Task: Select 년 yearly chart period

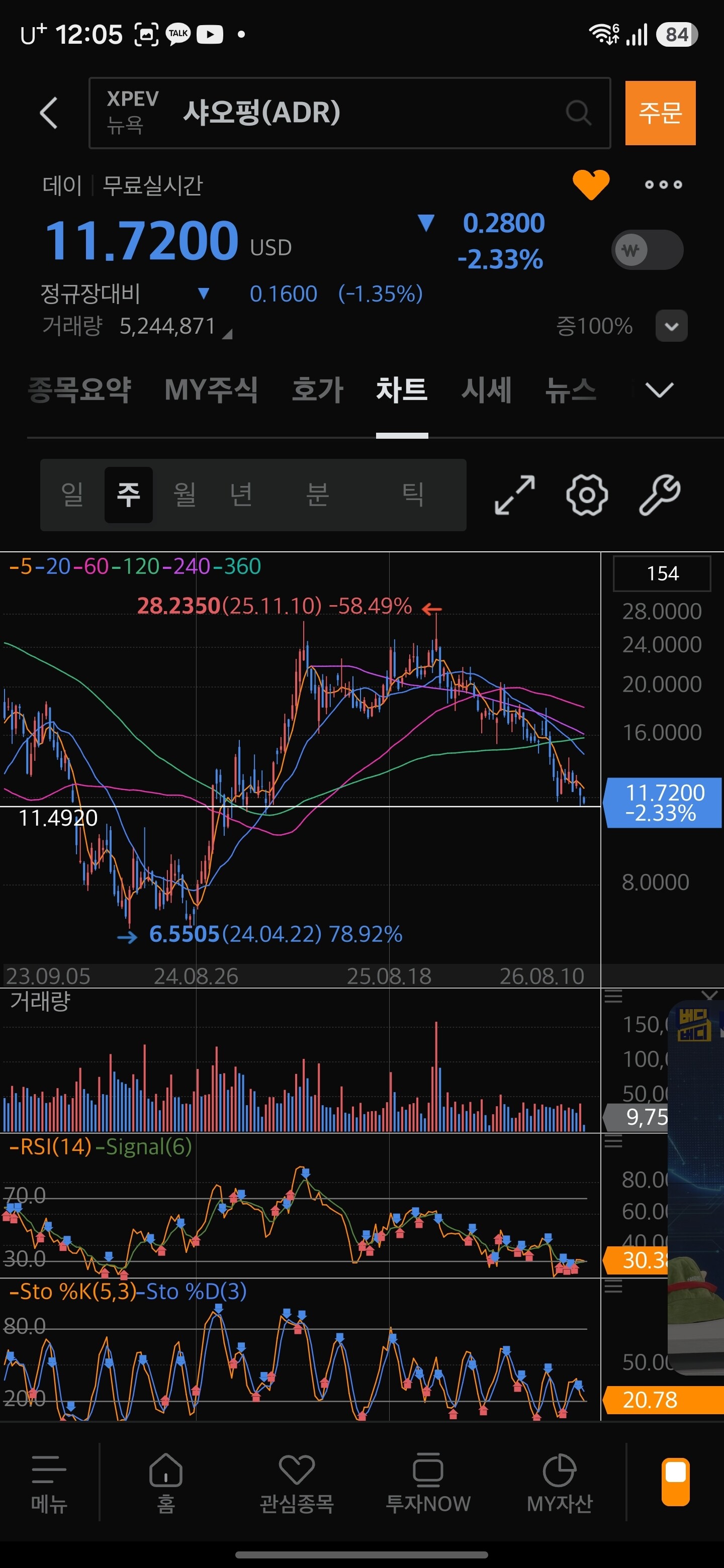Action: [240, 494]
